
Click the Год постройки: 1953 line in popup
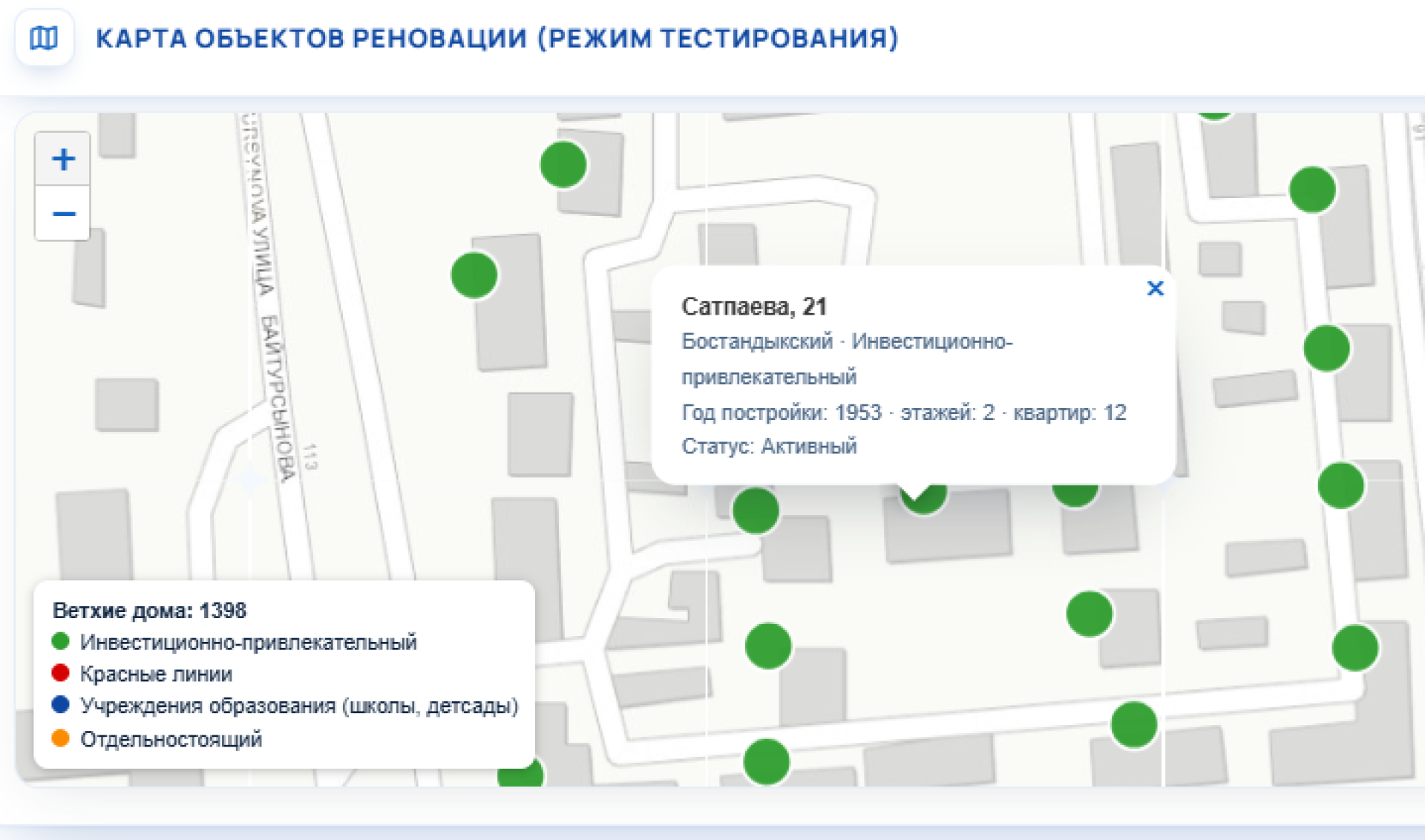click(903, 412)
